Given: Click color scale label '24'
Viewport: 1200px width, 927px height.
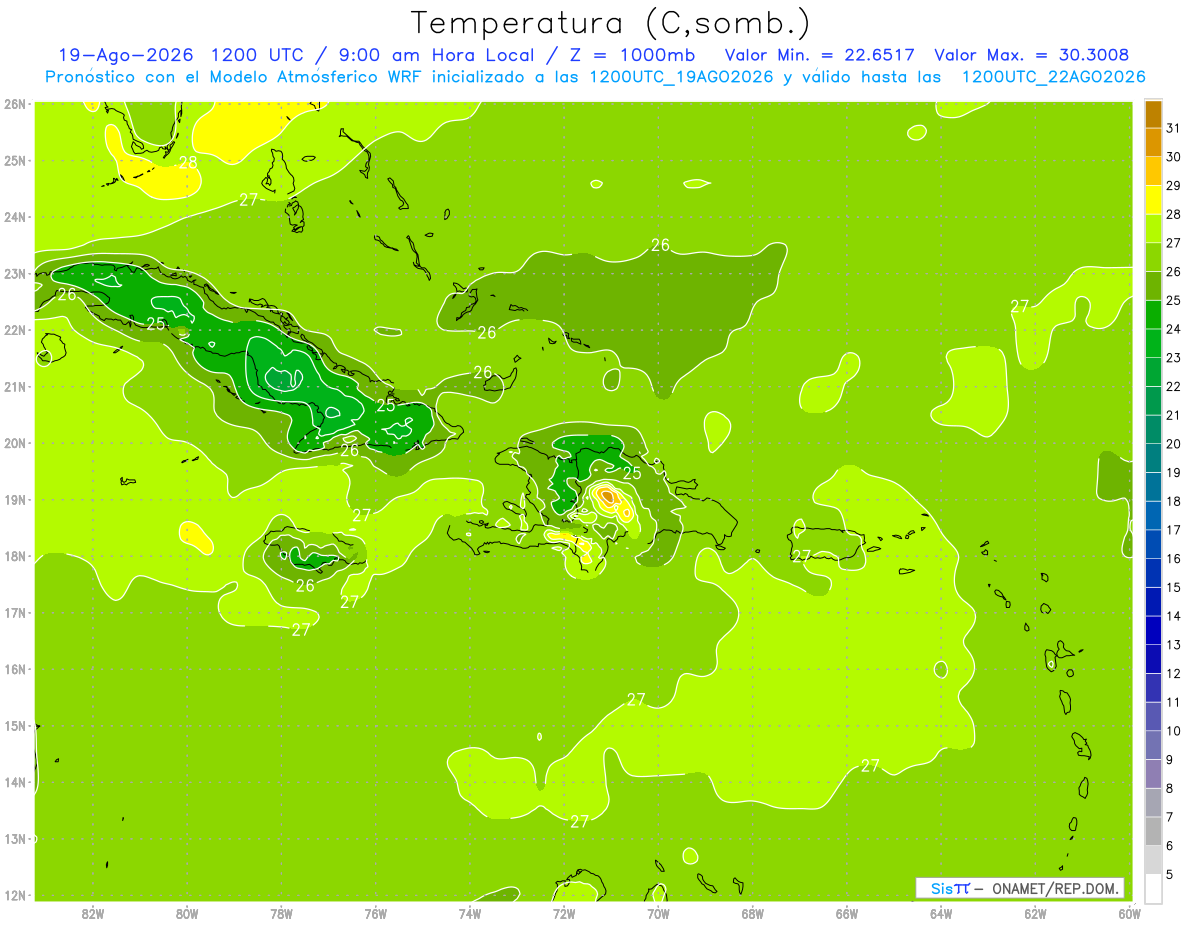Looking at the screenshot, I should point(1174,329).
